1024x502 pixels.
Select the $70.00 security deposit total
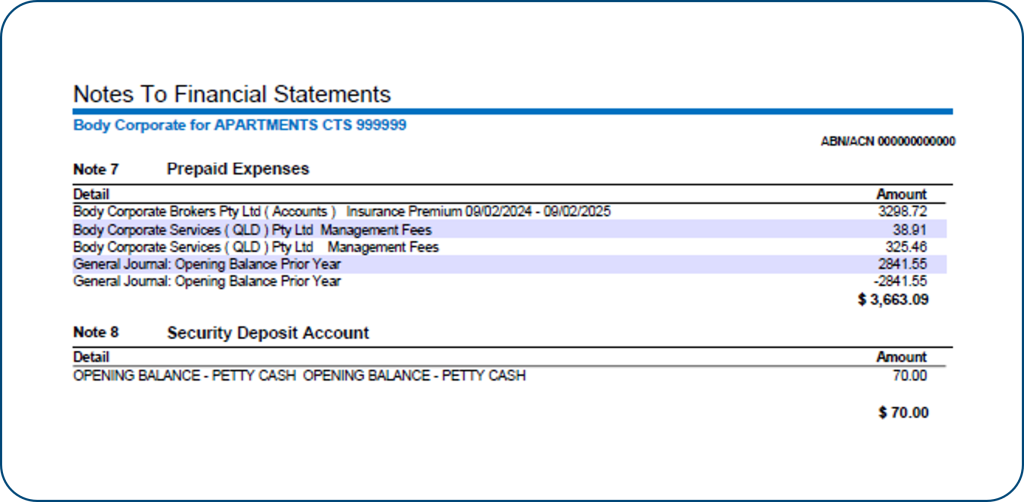[903, 412]
